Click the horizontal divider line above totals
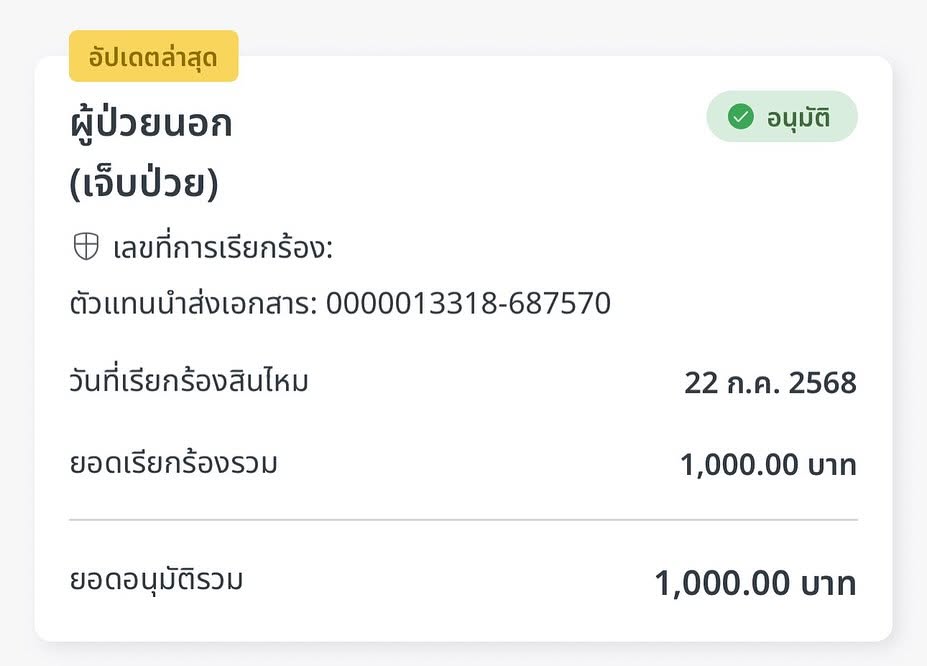Screen dimensions: 927x666 [464, 520]
